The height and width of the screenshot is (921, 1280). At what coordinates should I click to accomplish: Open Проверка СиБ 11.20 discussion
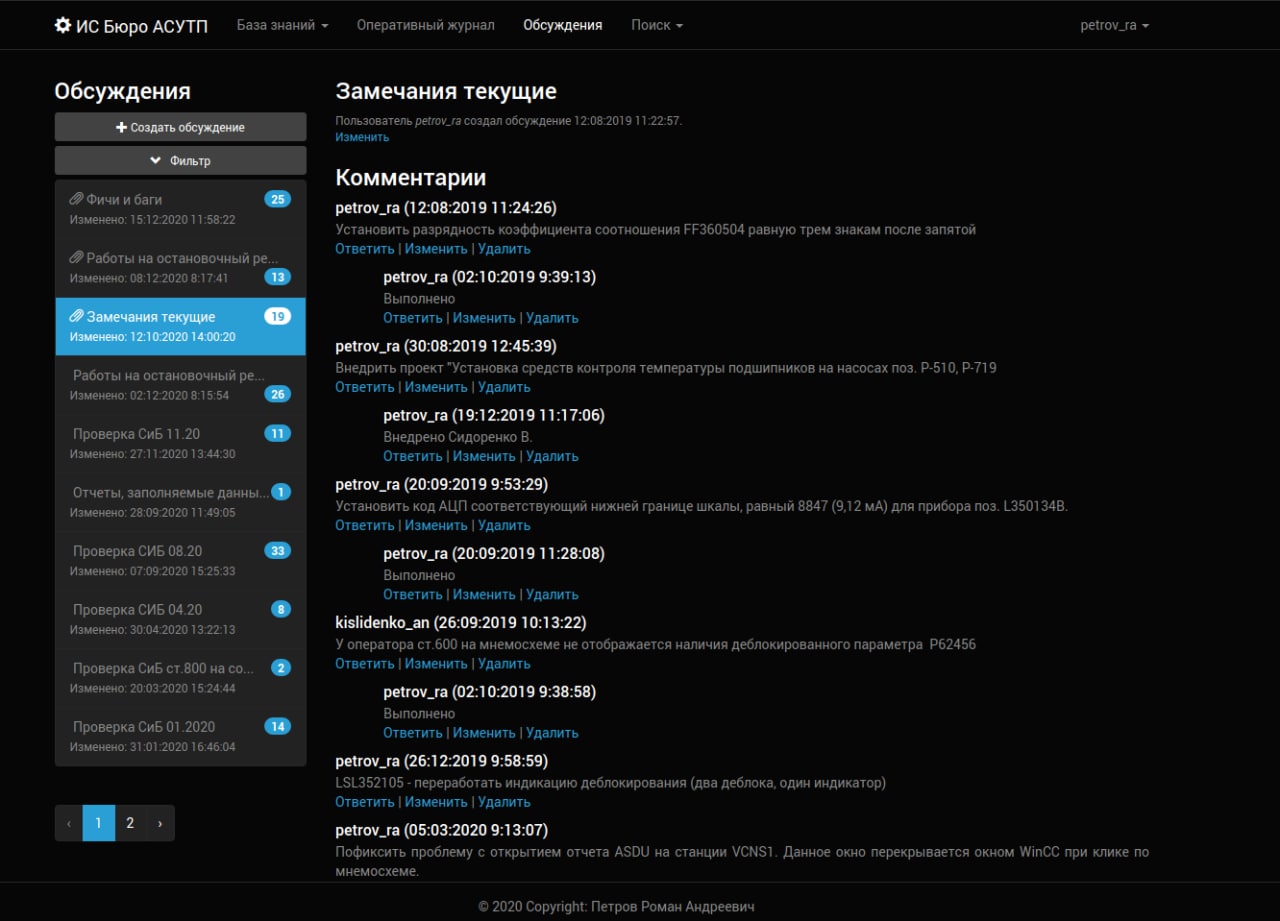point(181,443)
